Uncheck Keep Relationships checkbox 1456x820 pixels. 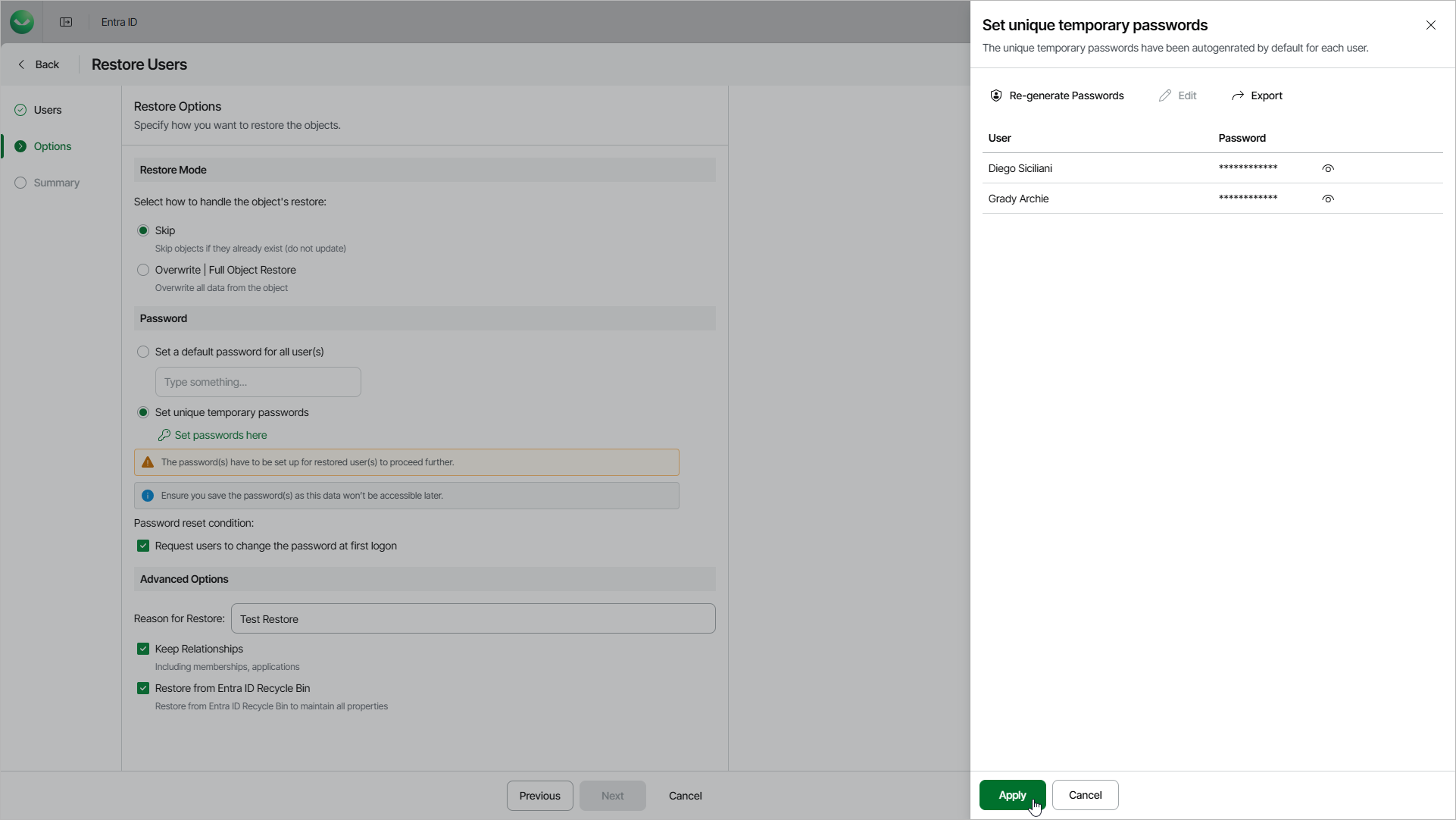coord(143,649)
